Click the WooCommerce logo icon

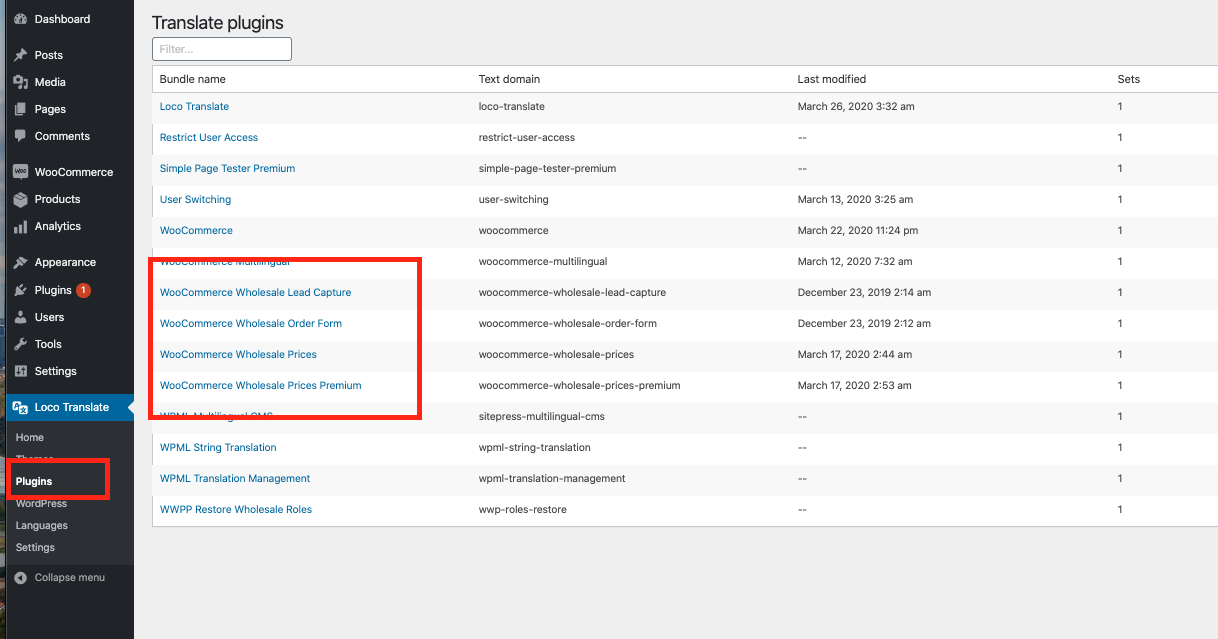pos(20,172)
